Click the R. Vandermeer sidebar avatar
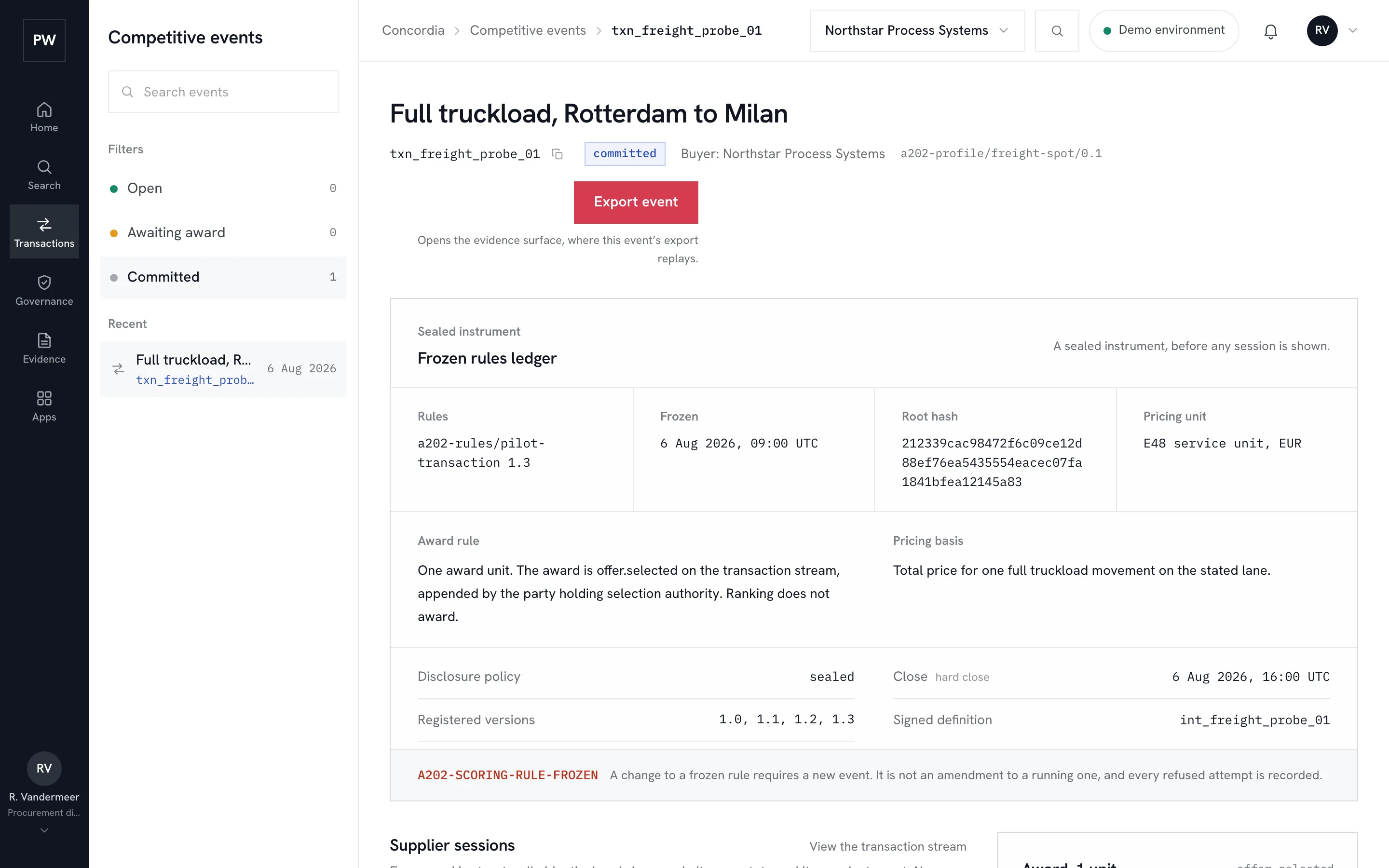Screen dimensions: 1389x868 (x=44, y=768)
